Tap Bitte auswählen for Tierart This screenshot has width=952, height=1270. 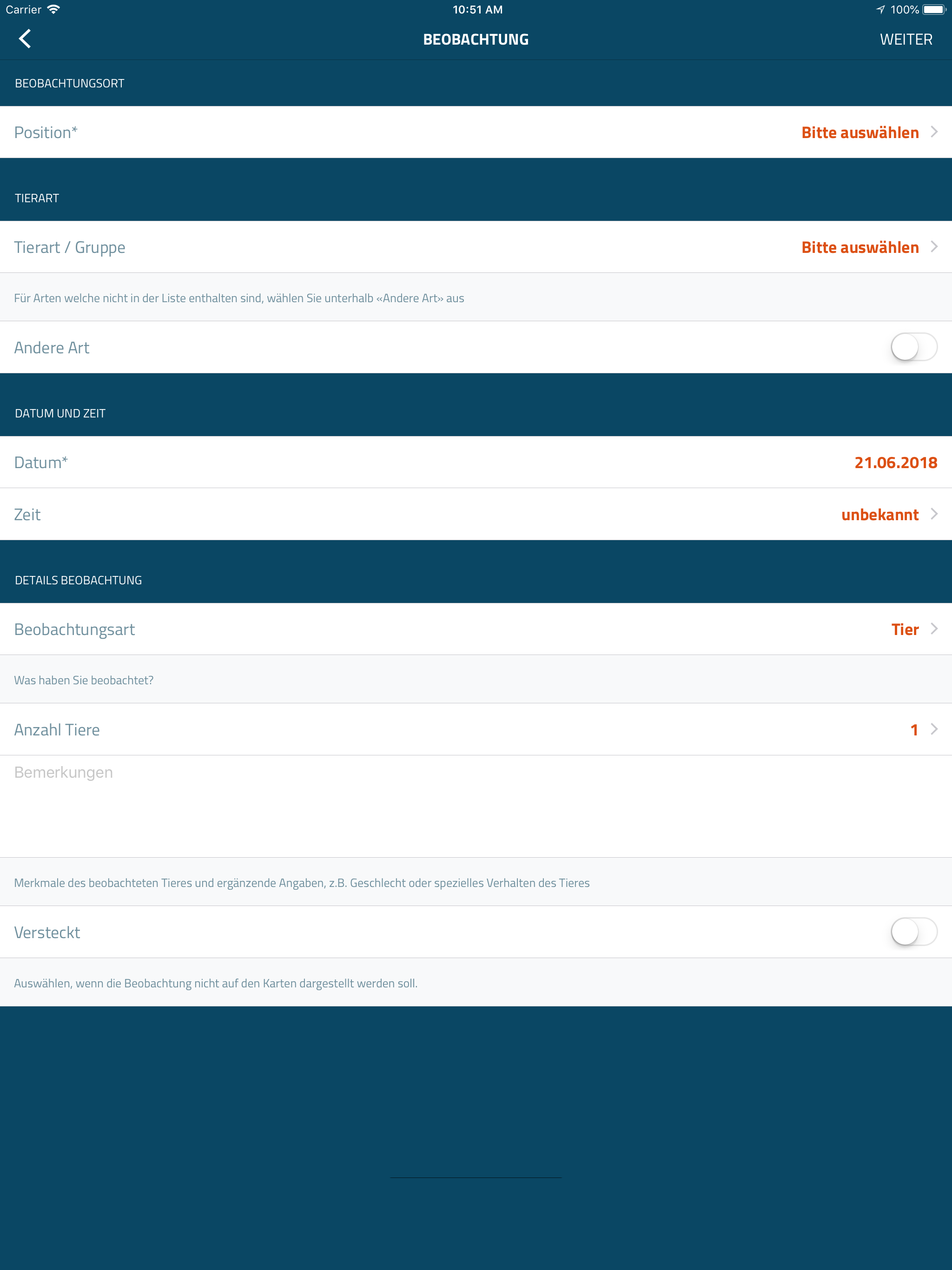859,247
